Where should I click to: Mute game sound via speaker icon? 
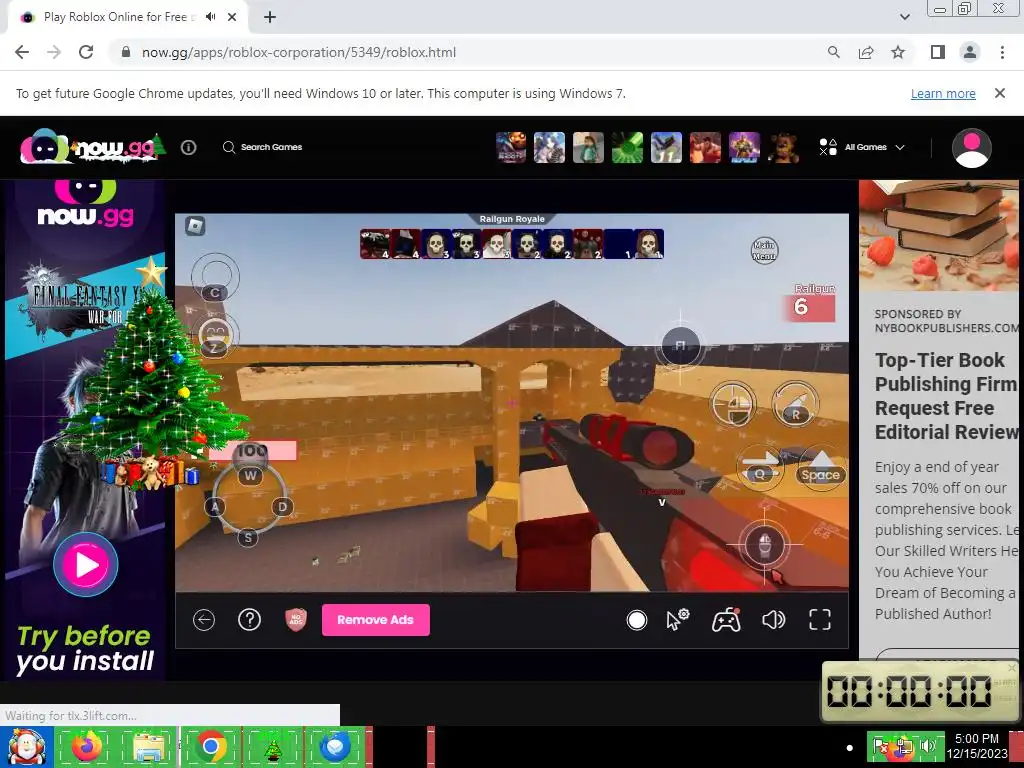pos(773,620)
